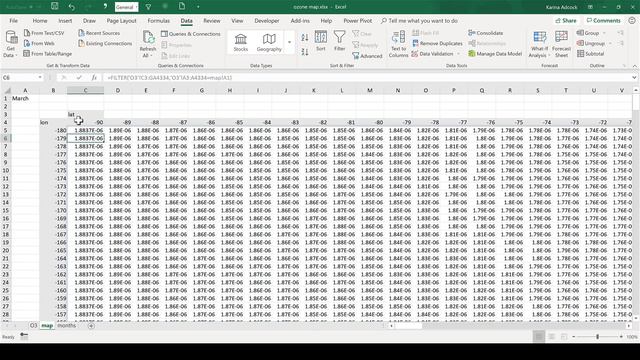Import data From Text/CSV
Viewport: 640px width, 360px height.
pyautogui.click(x=44, y=33)
